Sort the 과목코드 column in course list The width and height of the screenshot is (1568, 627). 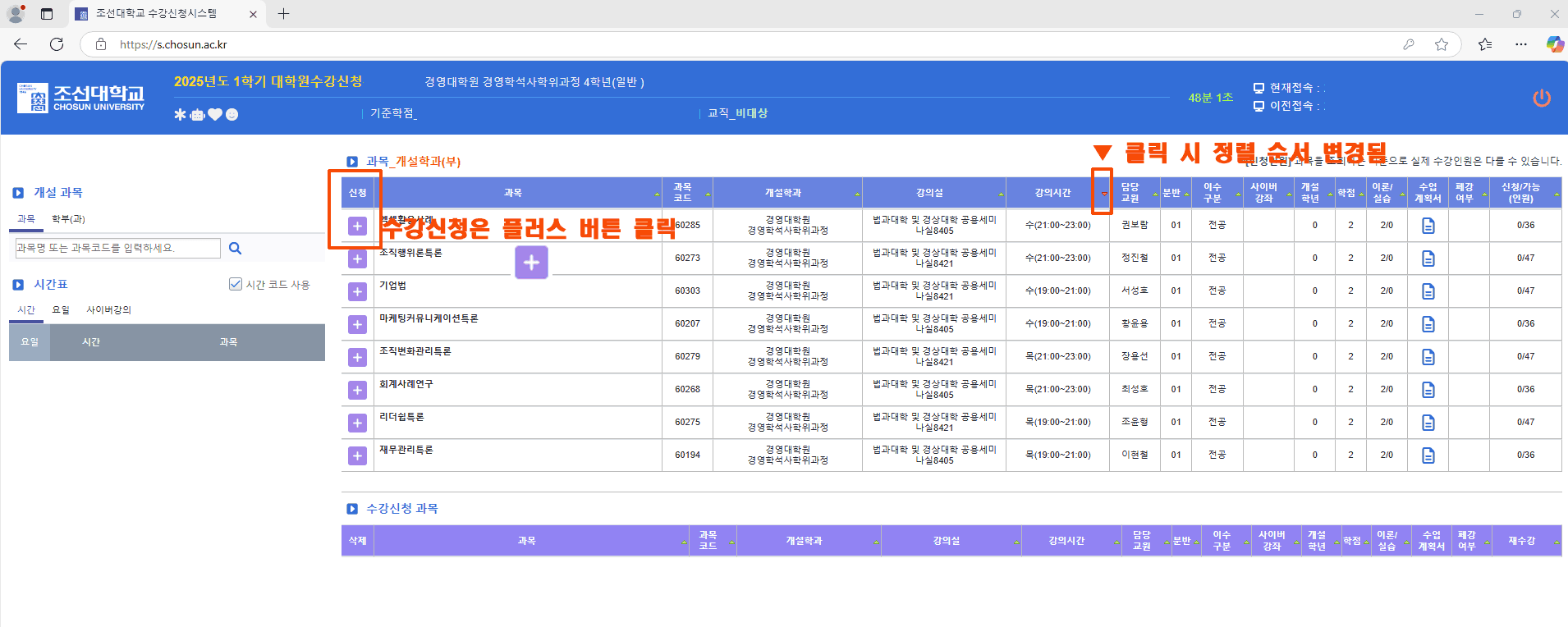(708, 195)
